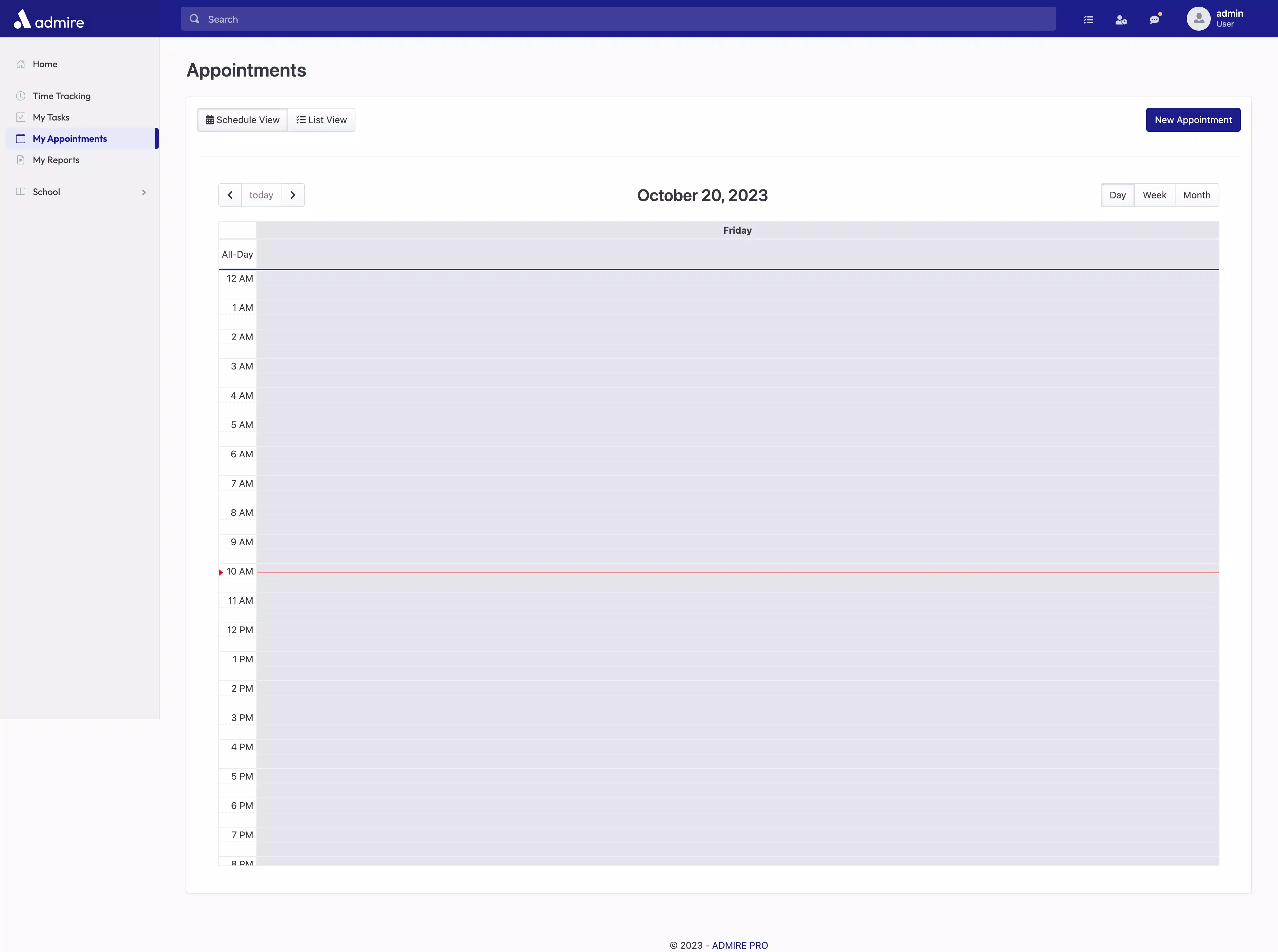Click the Home icon in sidebar

[x=21, y=64]
